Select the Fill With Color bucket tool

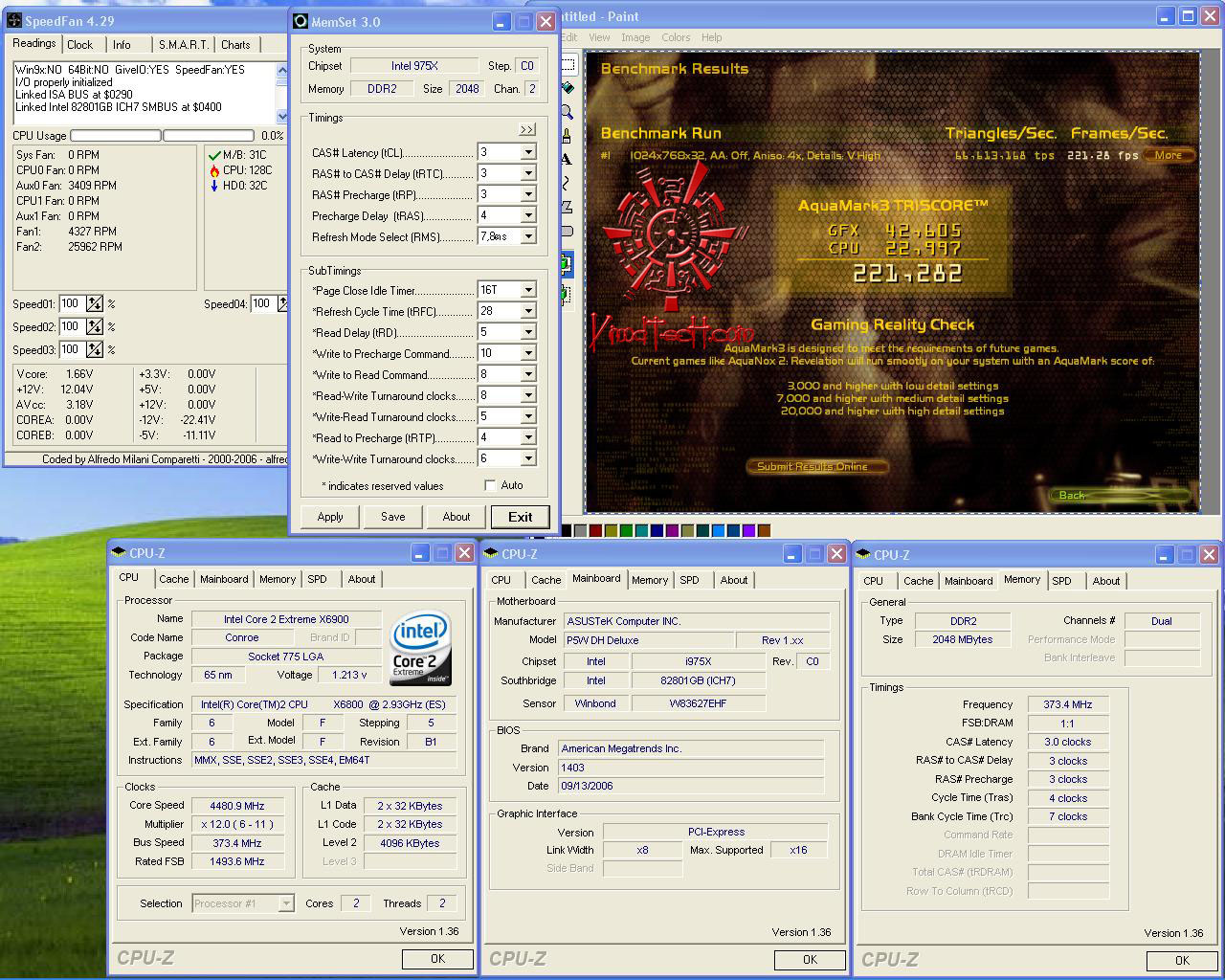point(568,88)
